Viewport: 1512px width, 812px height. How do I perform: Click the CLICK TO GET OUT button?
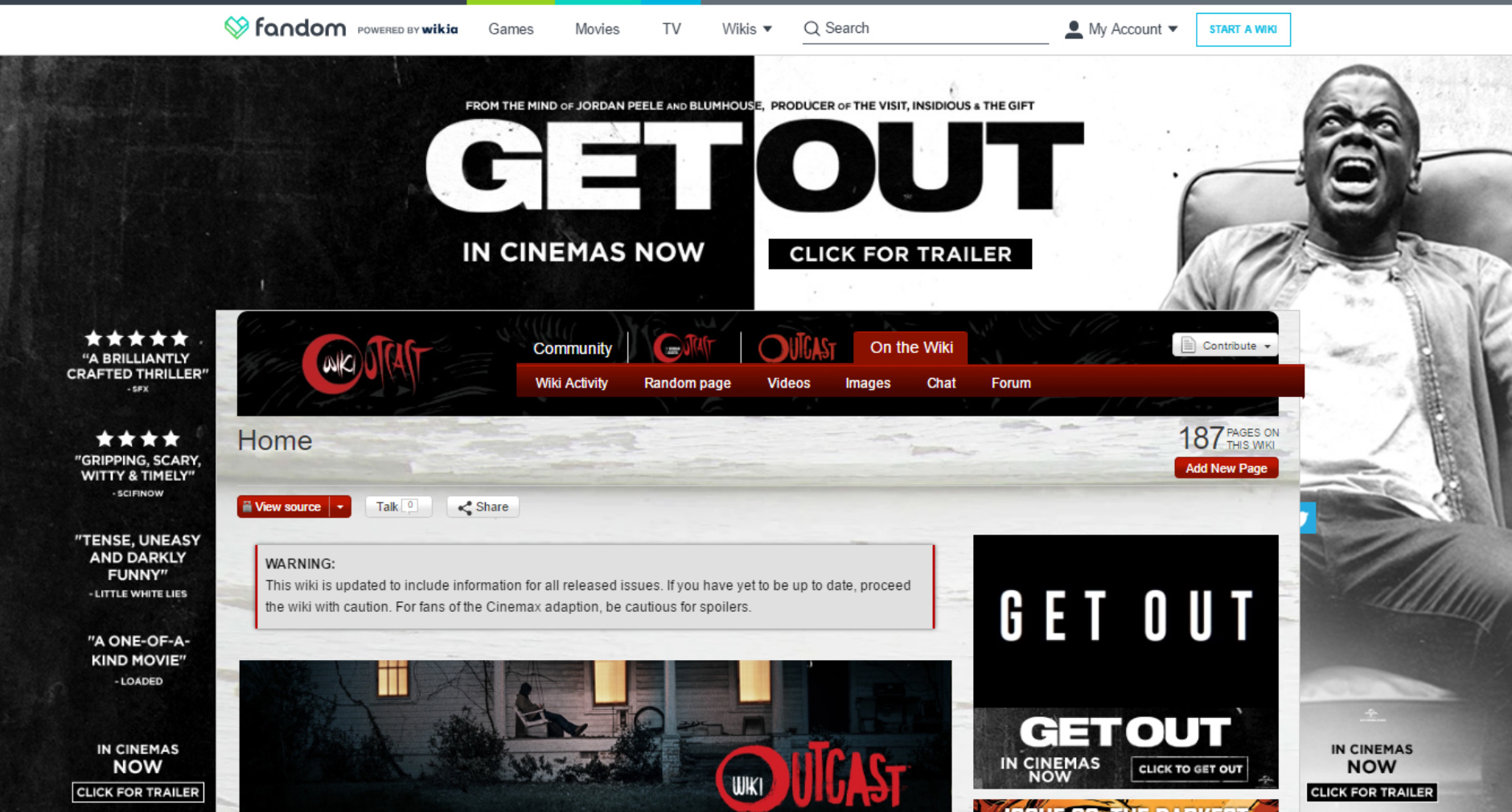[1190, 769]
